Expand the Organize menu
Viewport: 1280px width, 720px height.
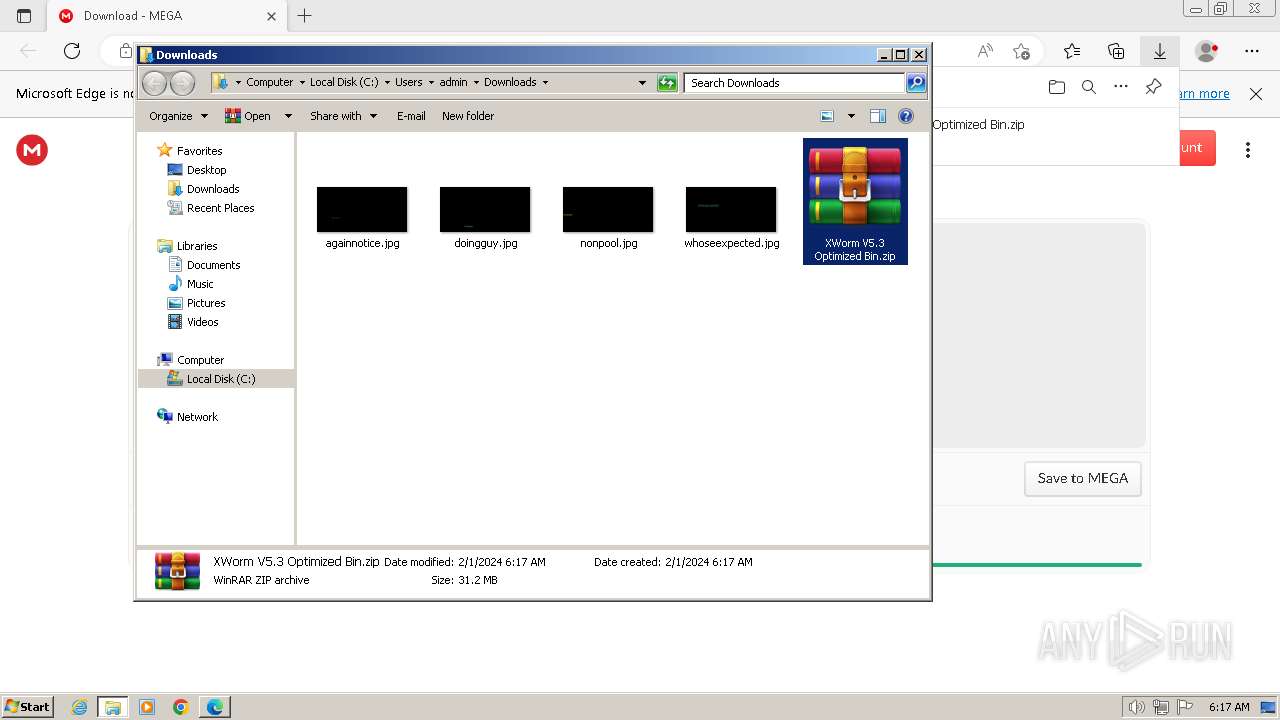pos(178,116)
